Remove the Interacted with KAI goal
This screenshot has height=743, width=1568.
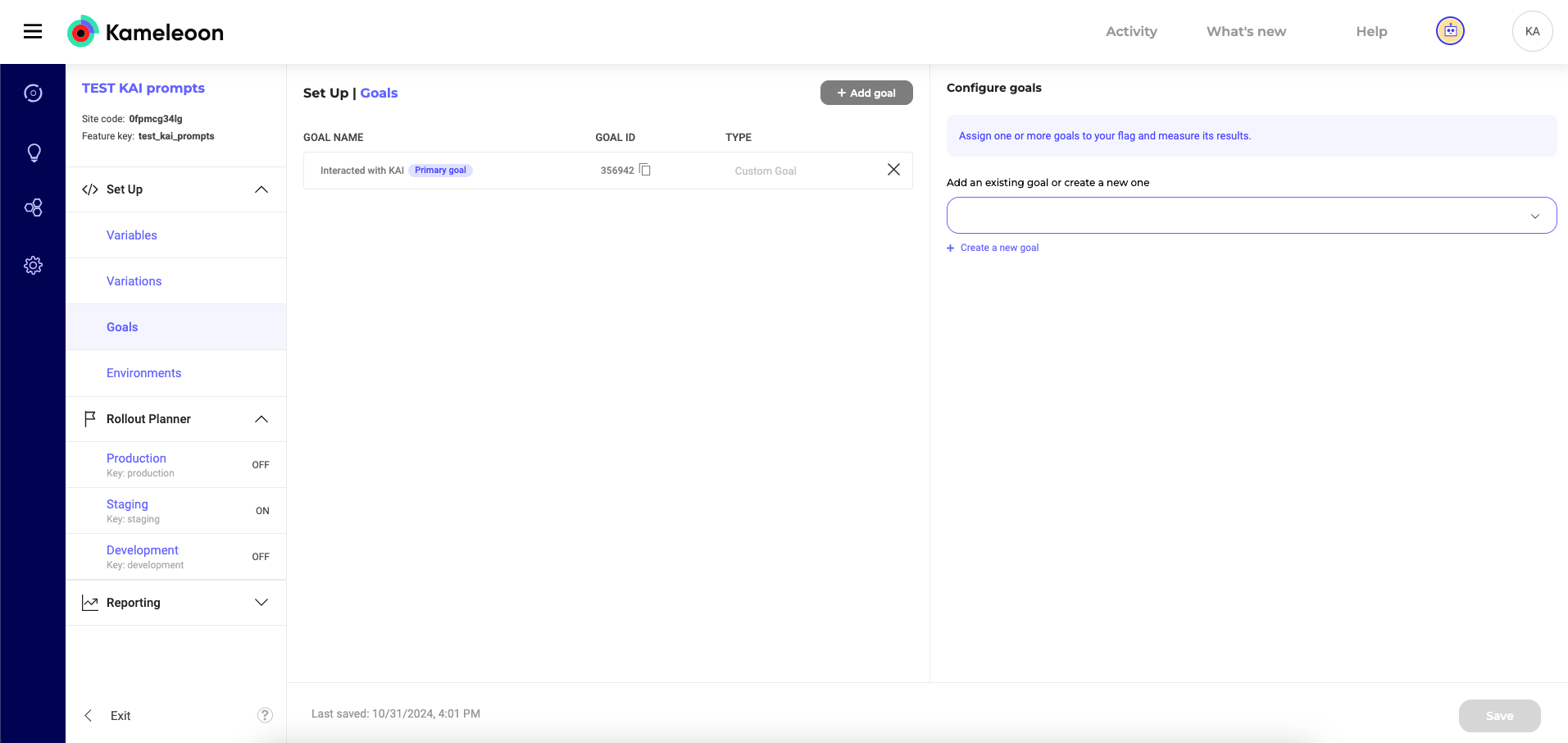[893, 170]
